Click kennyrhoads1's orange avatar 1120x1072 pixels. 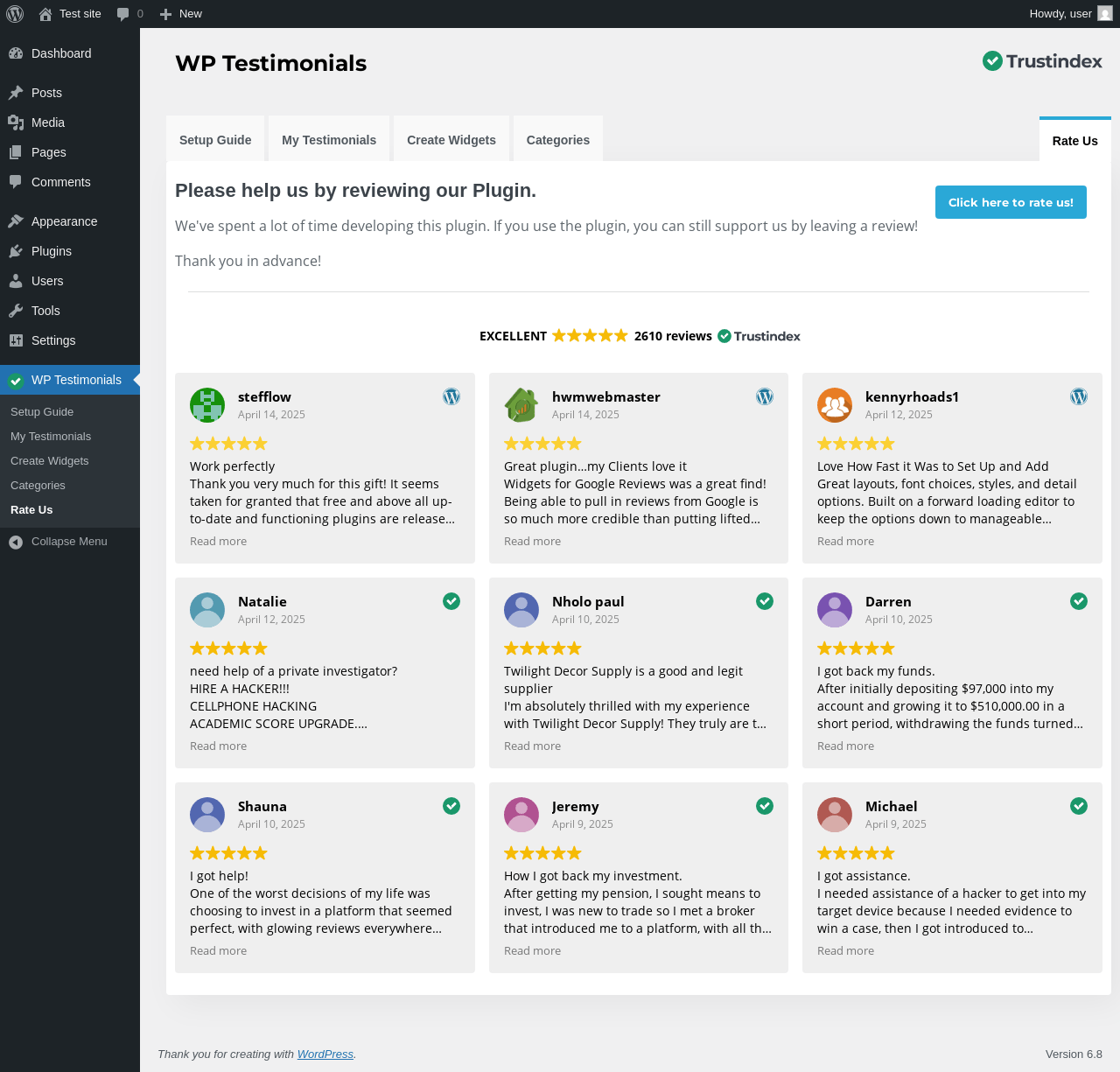pos(835,405)
